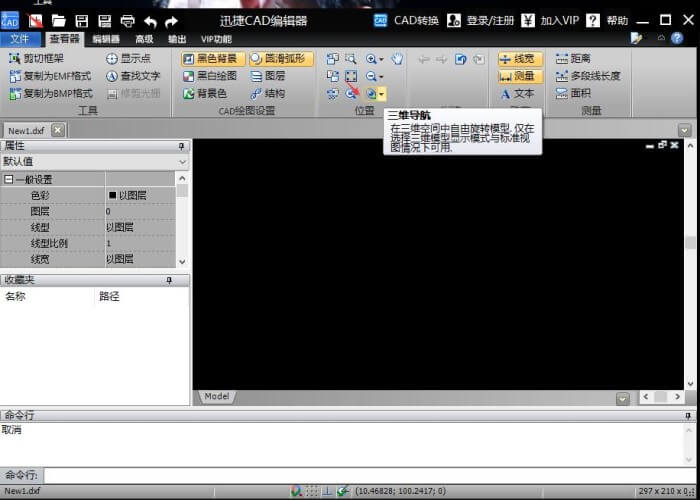Redo the last undone action
The height and width of the screenshot is (500, 700).
click(171, 21)
